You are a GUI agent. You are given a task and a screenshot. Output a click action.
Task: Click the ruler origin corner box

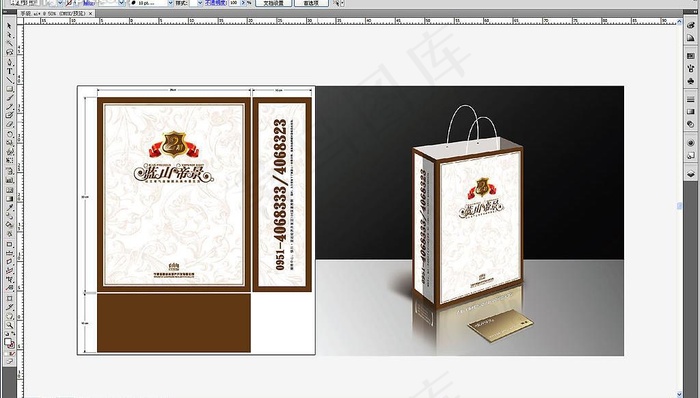click(20, 21)
